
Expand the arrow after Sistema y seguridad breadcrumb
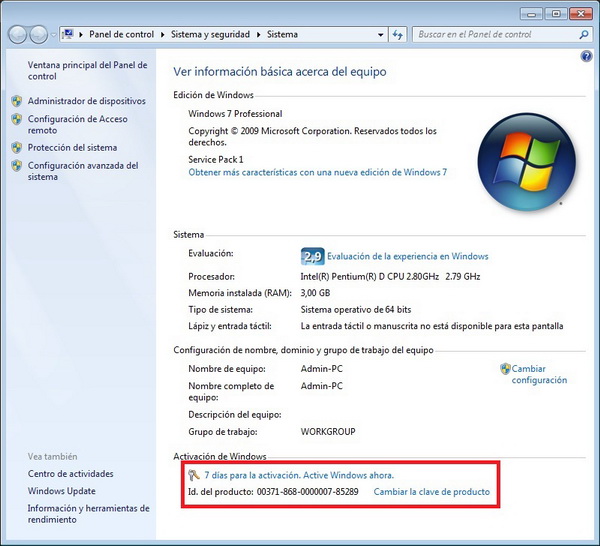(258, 34)
